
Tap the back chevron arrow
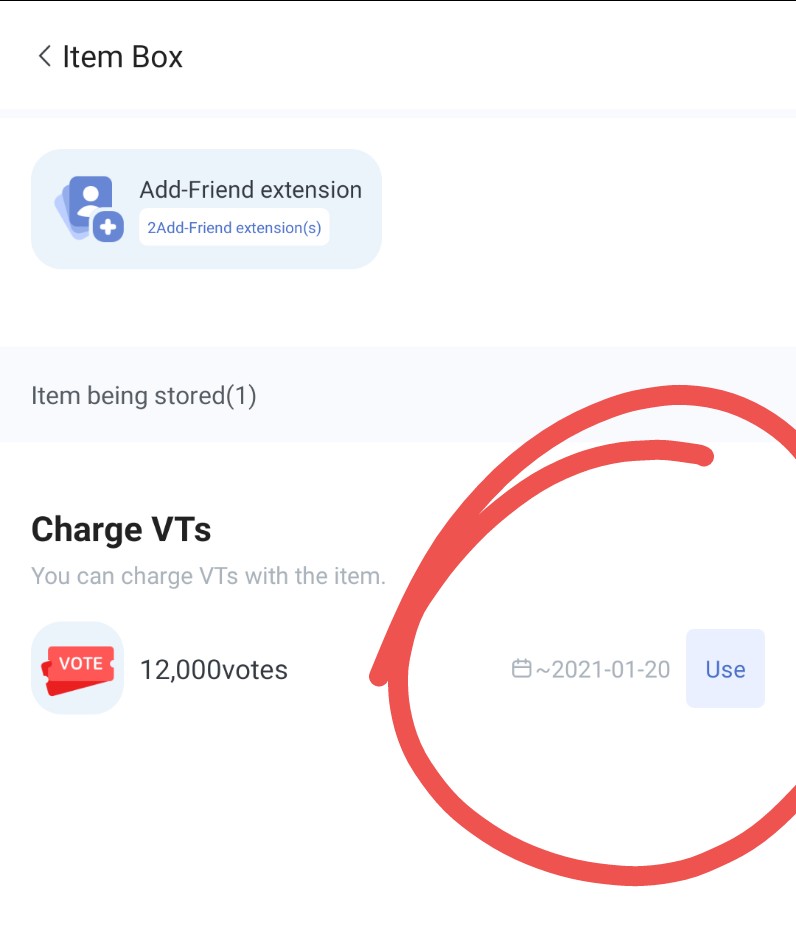(x=43, y=56)
